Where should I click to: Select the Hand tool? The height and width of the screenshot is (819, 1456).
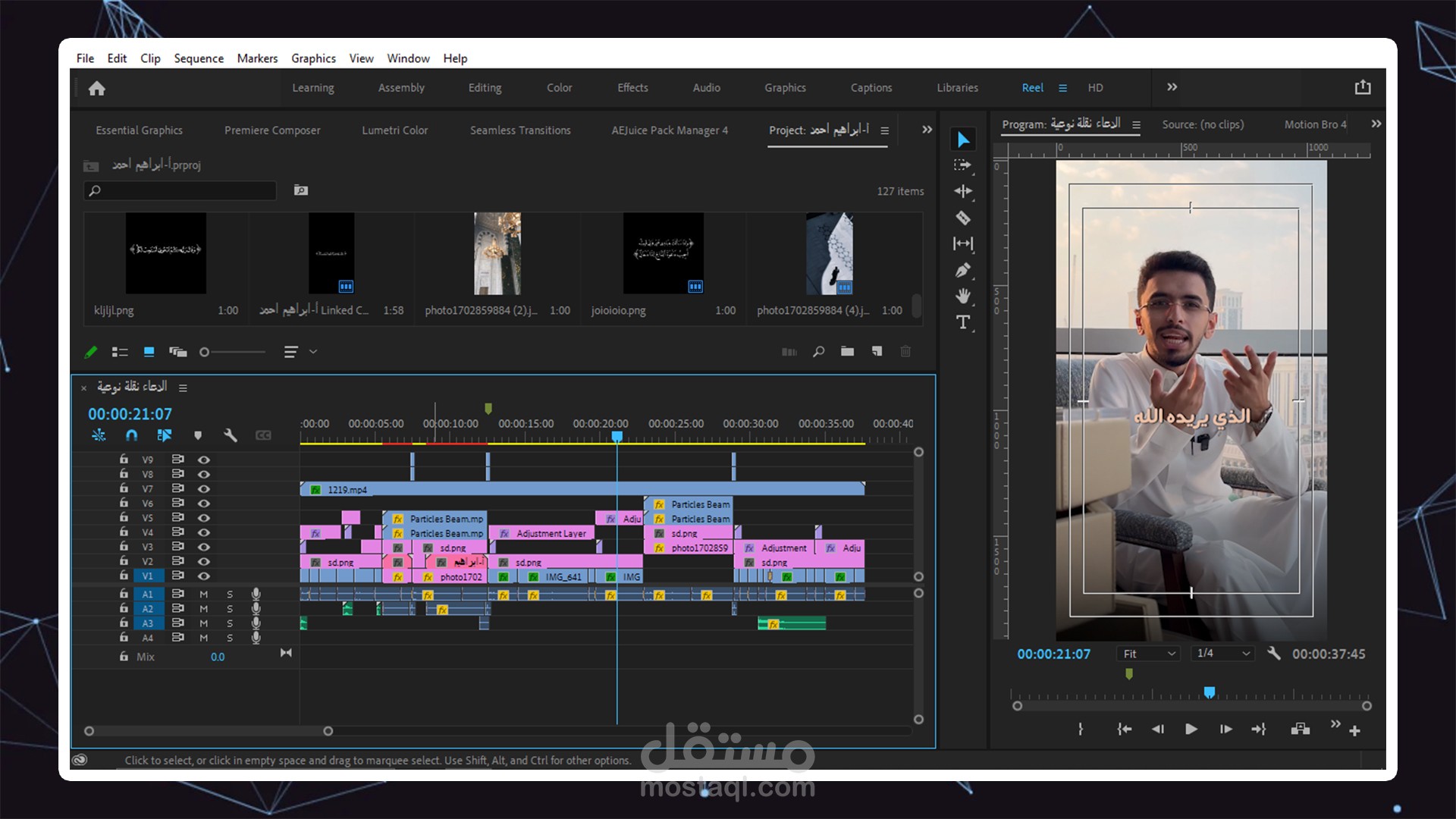[x=962, y=296]
